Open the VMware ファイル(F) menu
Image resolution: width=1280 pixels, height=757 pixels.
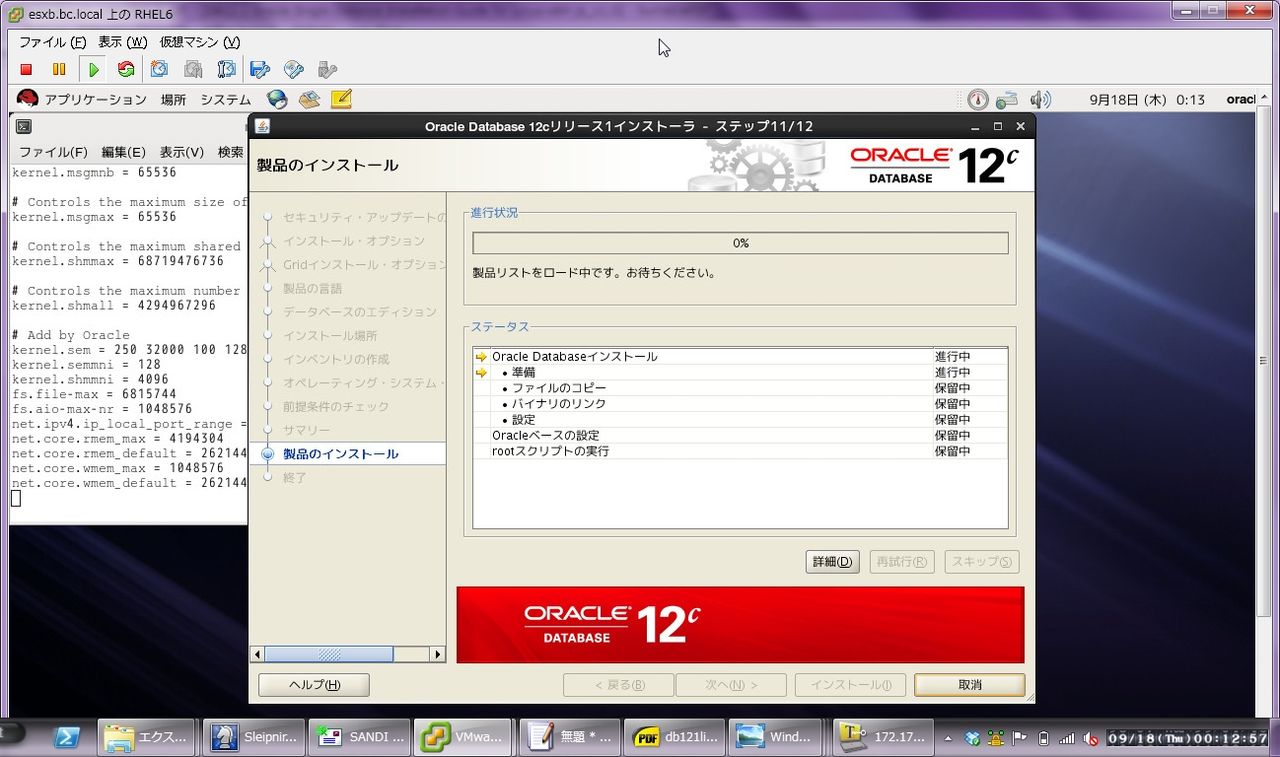click(53, 42)
